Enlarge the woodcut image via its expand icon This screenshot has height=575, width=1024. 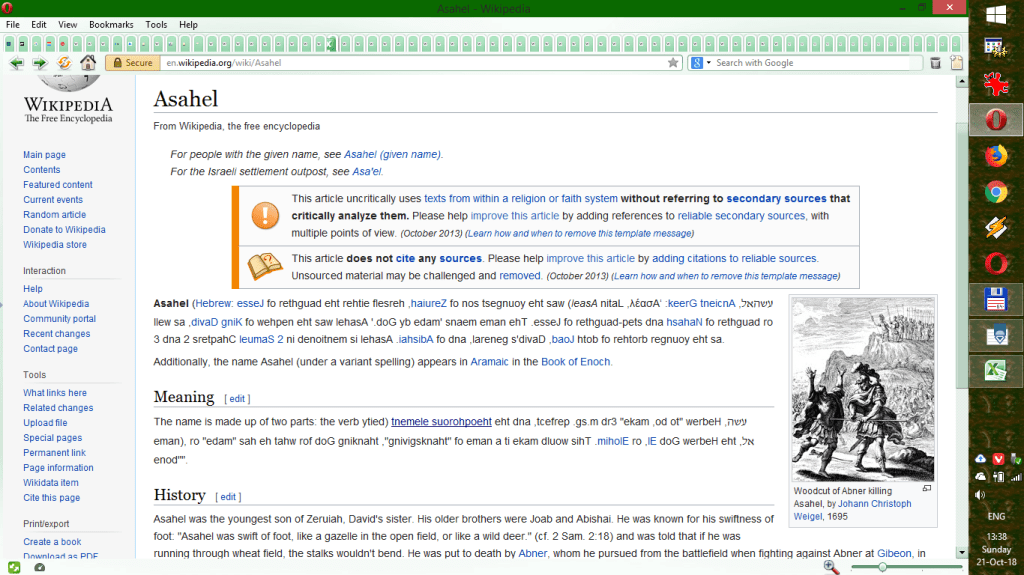coord(926,489)
